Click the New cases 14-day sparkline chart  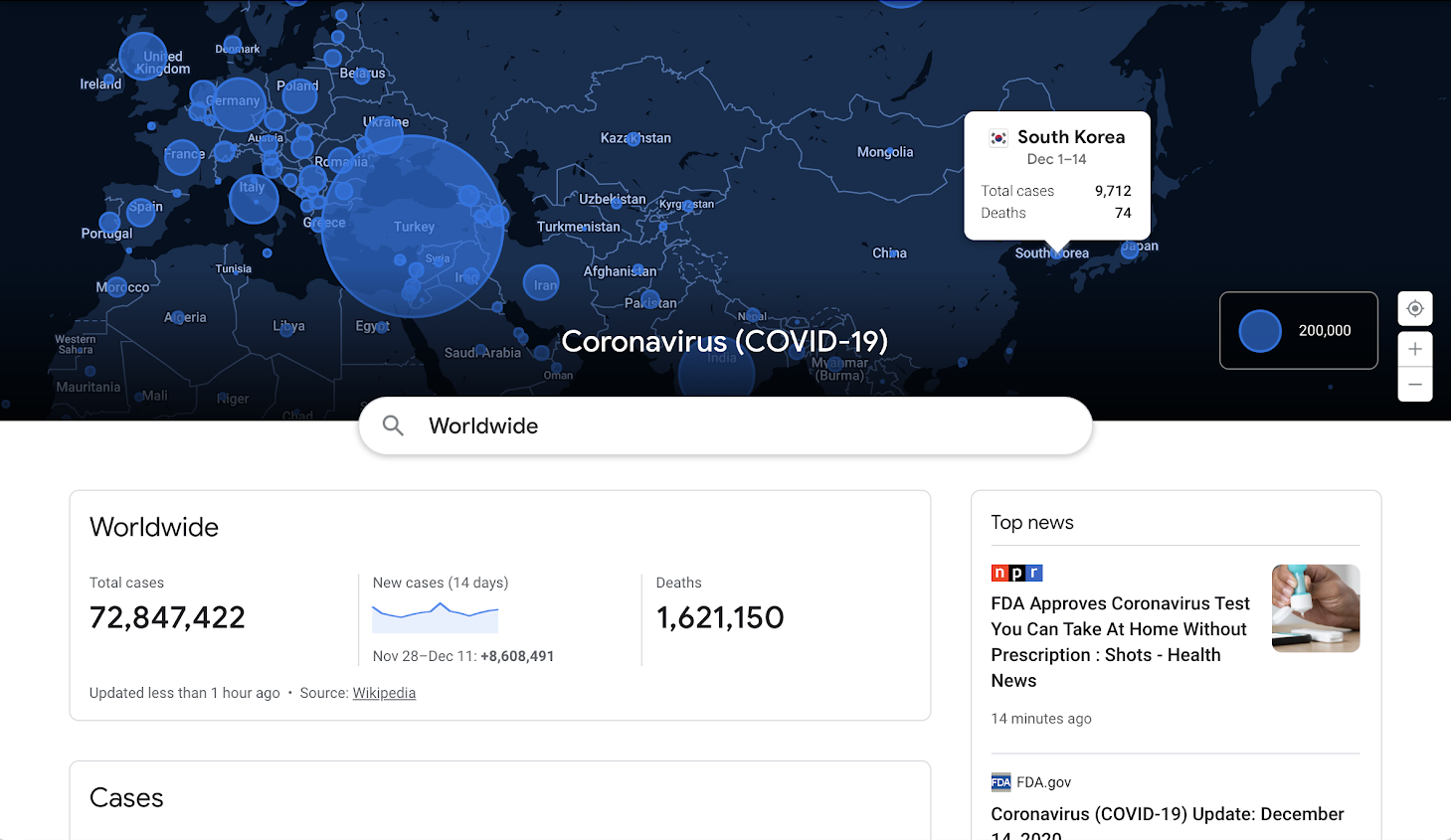click(x=435, y=617)
